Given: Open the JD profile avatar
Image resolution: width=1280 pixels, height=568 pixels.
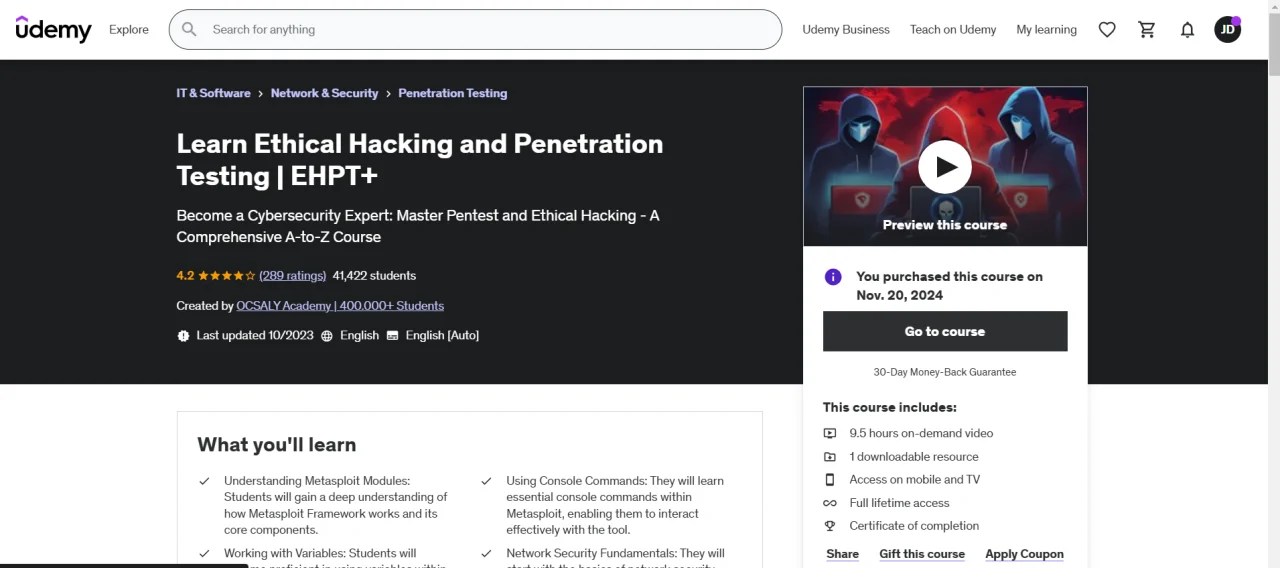Looking at the screenshot, I should pyautogui.click(x=1227, y=29).
